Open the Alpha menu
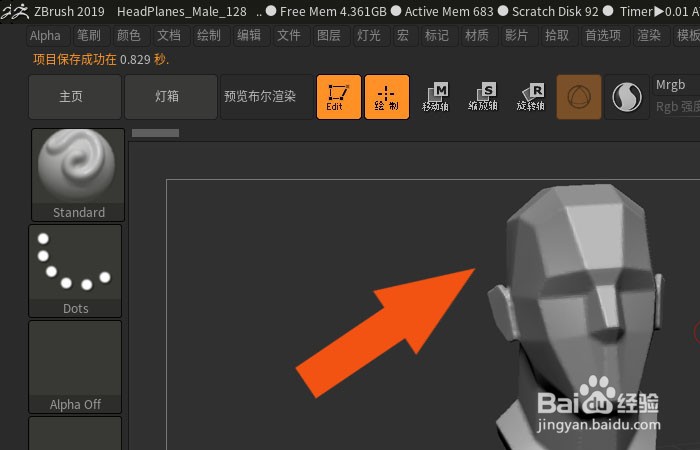This screenshot has height=450, width=700. pos(45,36)
